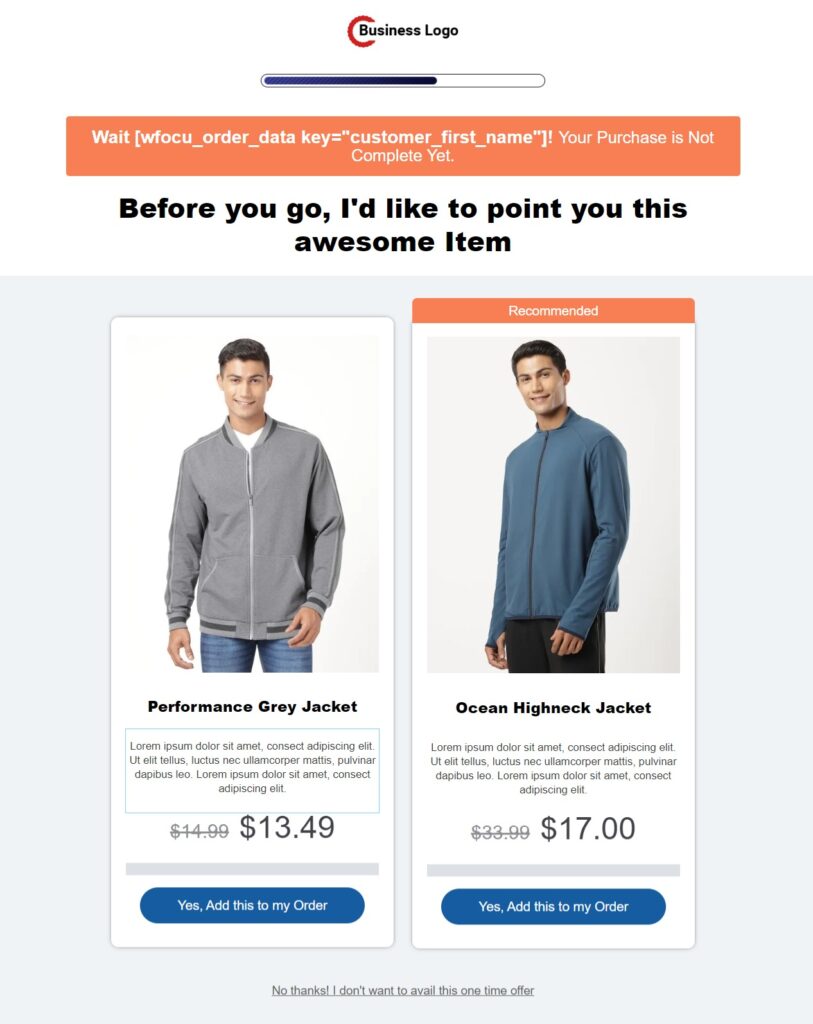Click the $13.49 sale price
Image resolution: width=813 pixels, height=1024 pixels.
pyautogui.click(x=287, y=827)
